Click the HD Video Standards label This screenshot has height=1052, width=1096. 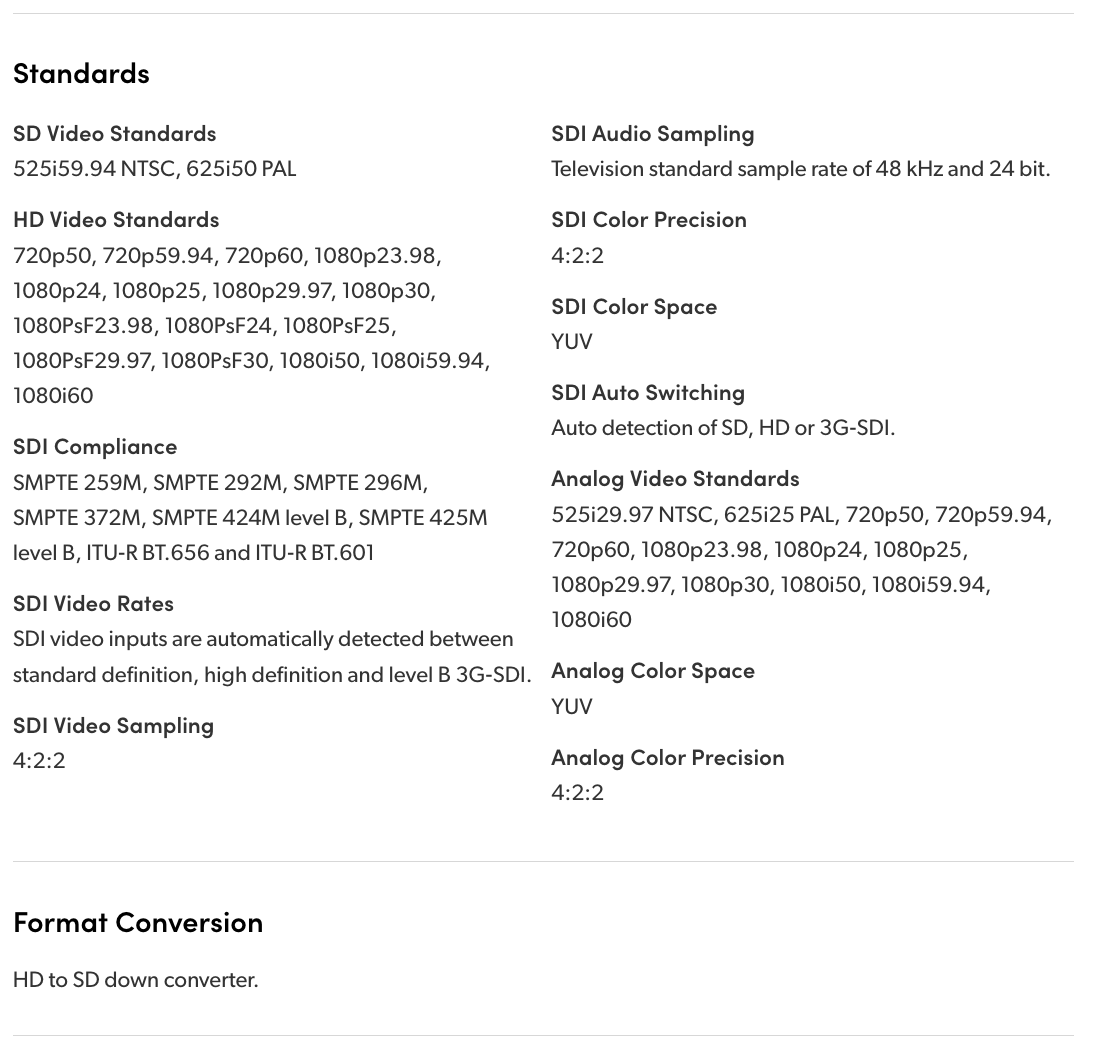coord(116,219)
